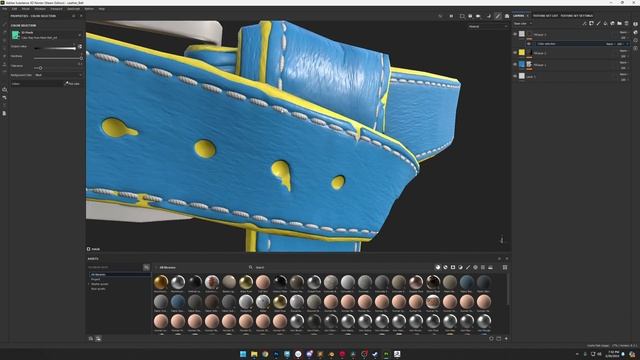
Task: Open File Explorer from the taskbar
Action: [x=254, y=354]
